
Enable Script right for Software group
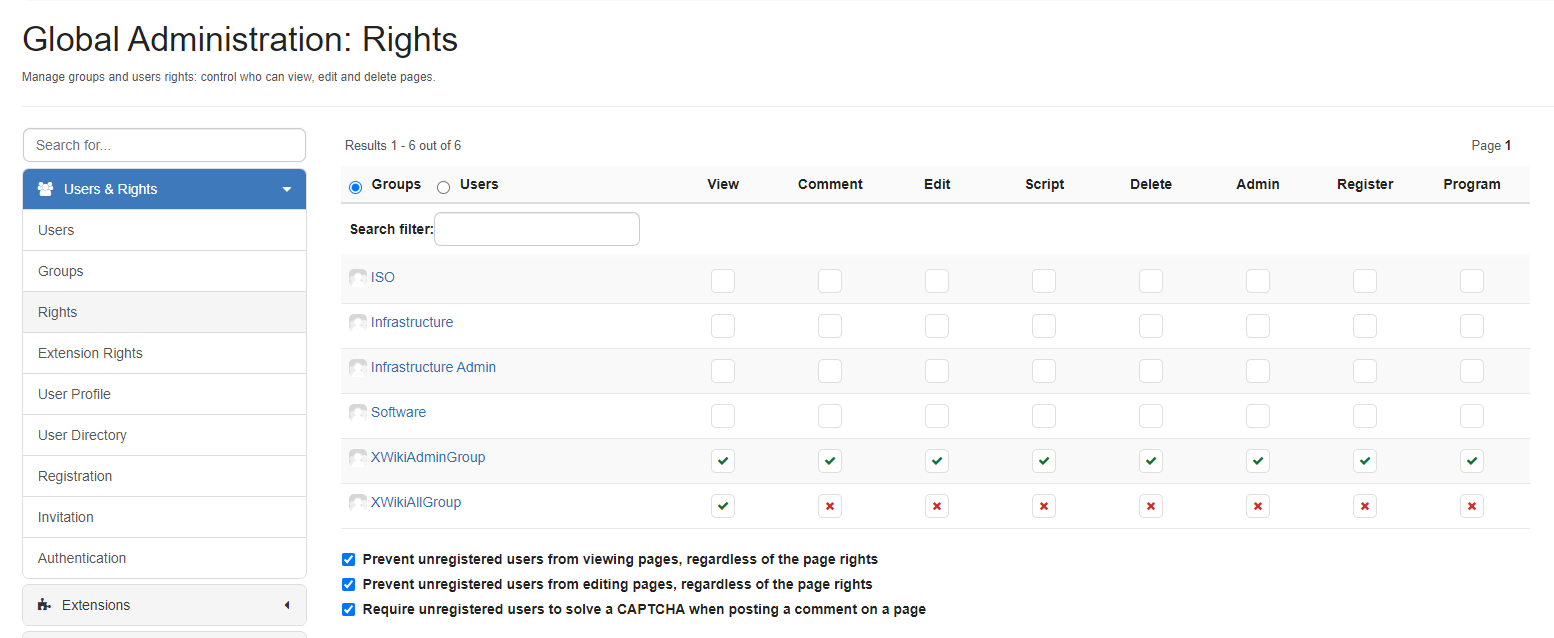1044,416
